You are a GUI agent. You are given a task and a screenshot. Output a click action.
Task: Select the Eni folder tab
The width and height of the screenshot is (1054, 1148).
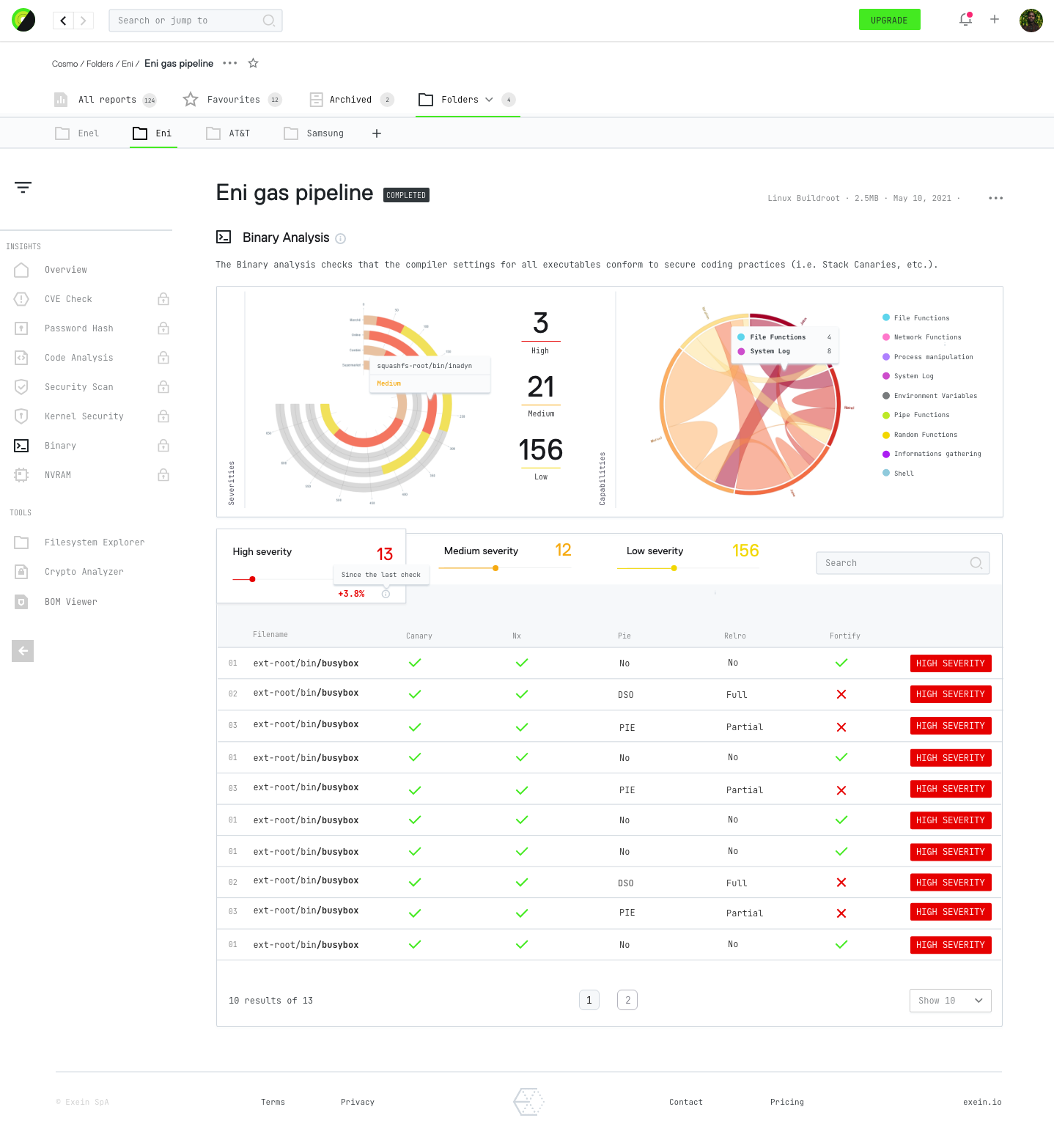pyautogui.click(x=152, y=133)
